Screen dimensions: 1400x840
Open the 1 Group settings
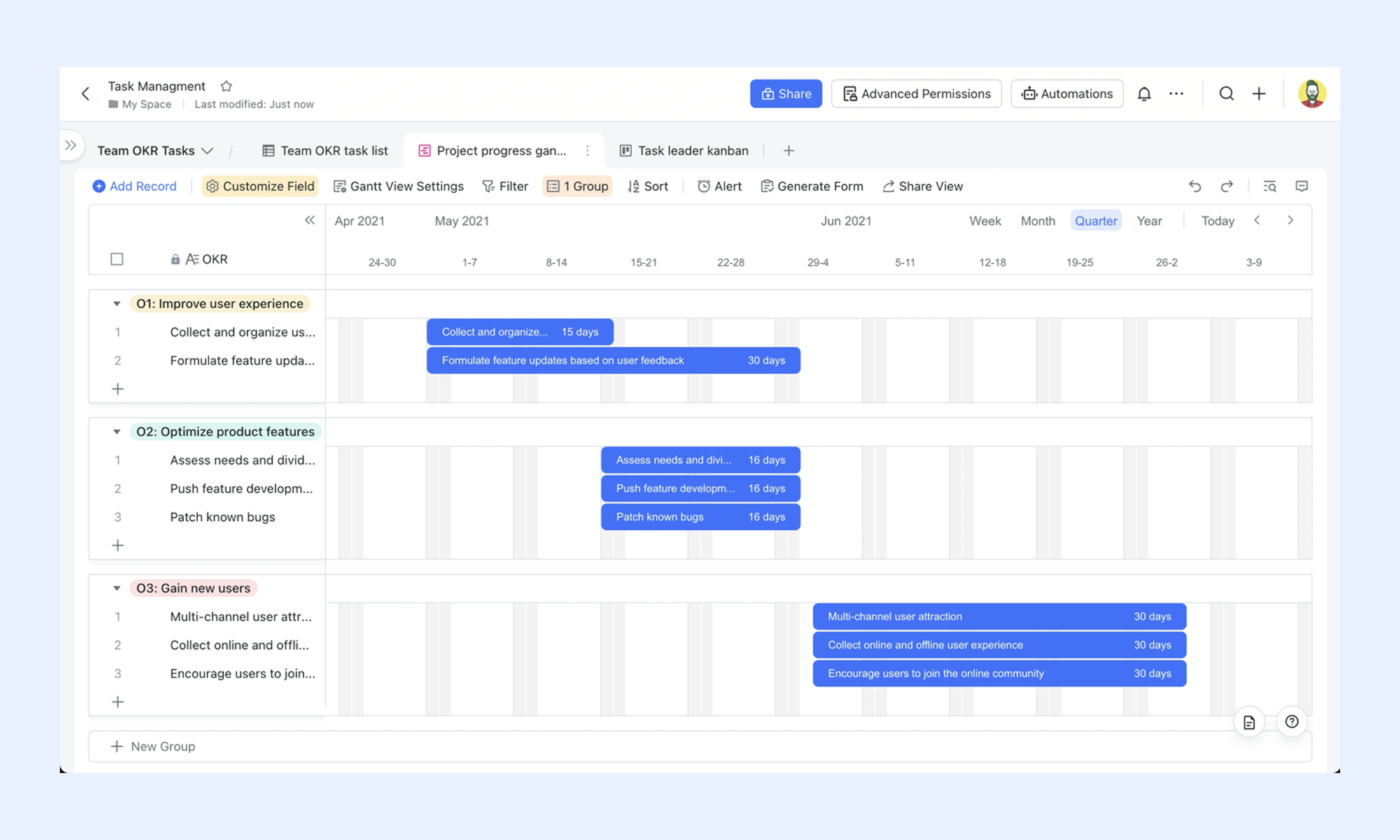pos(577,186)
